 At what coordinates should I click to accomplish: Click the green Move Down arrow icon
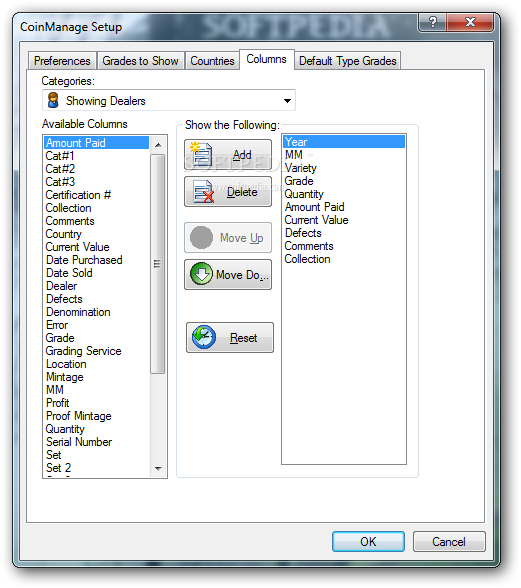(201, 274)
